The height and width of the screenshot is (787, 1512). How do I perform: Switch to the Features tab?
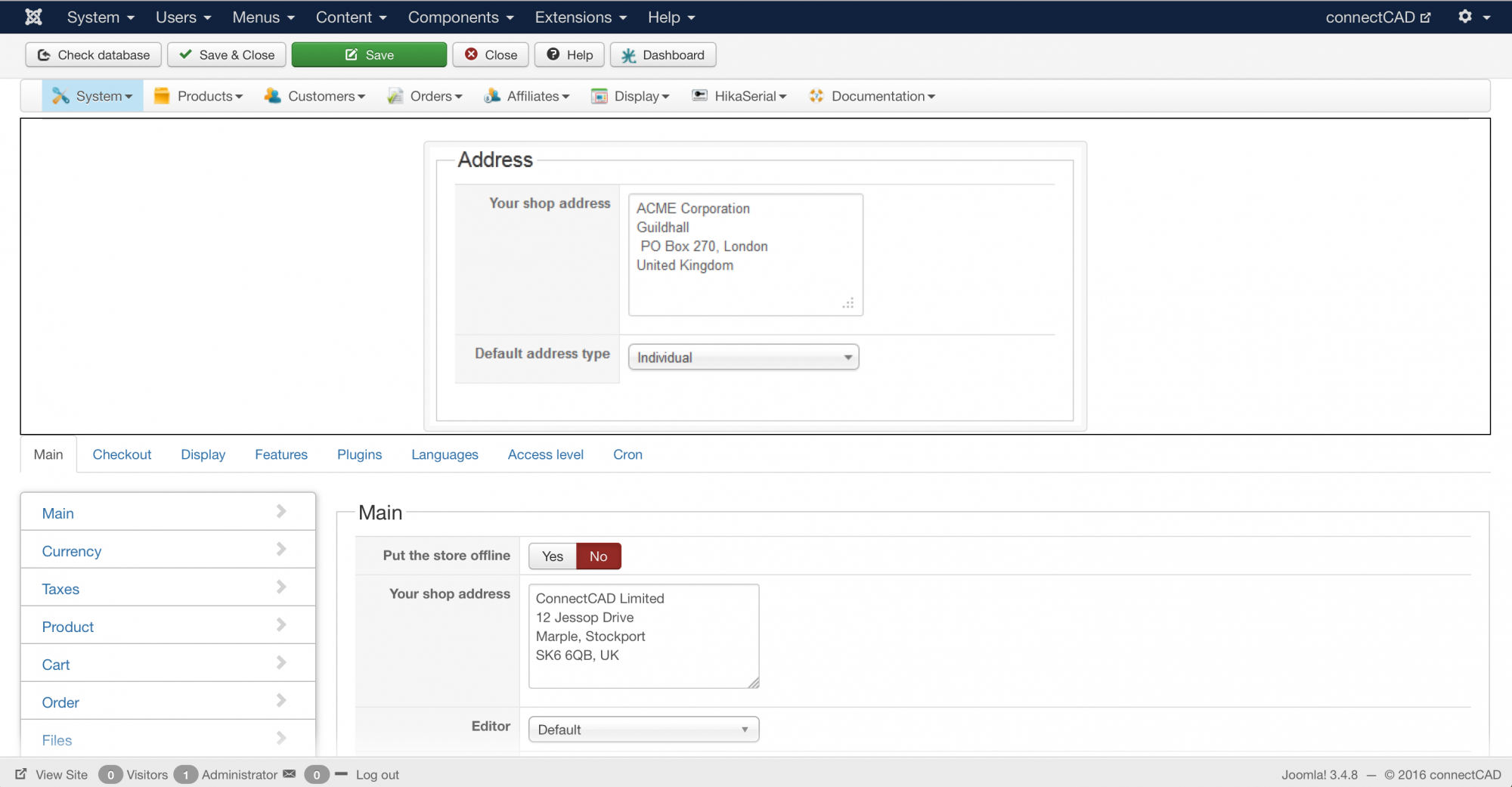click(281, 454)
